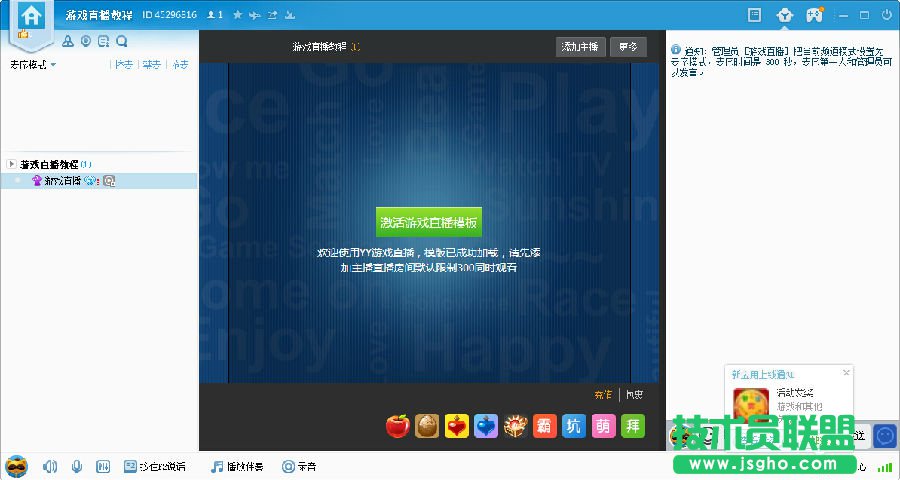Click the star favorite channel icon

(238, 15)
